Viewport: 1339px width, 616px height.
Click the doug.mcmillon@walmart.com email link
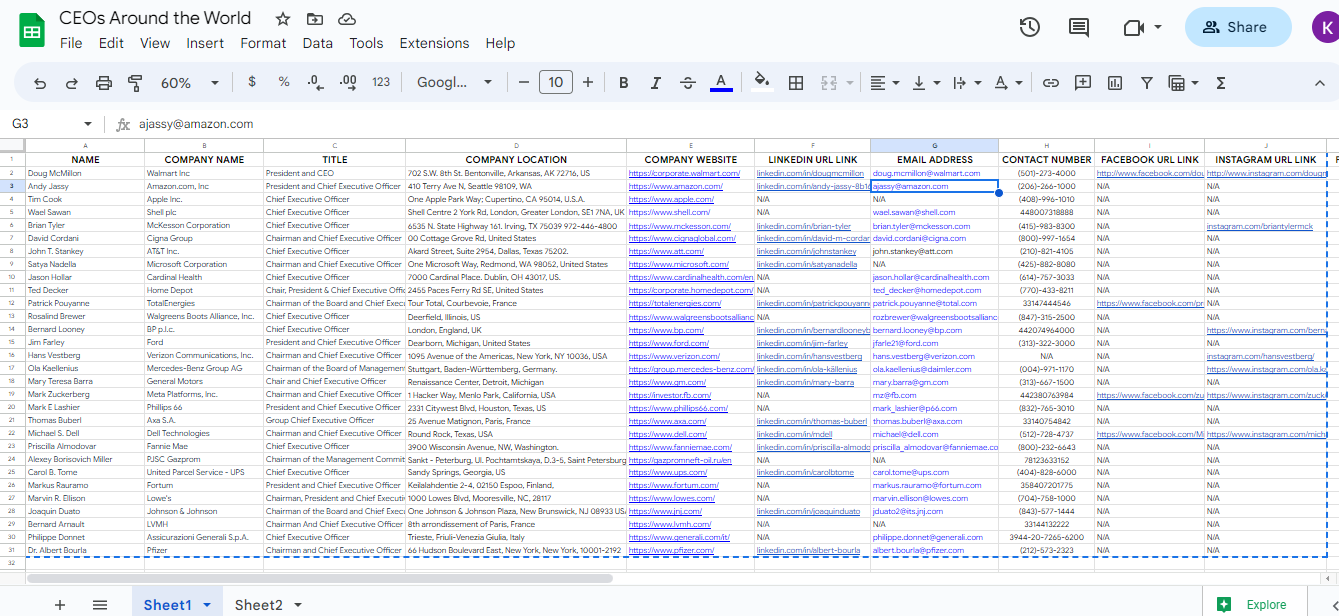[926, 173]
